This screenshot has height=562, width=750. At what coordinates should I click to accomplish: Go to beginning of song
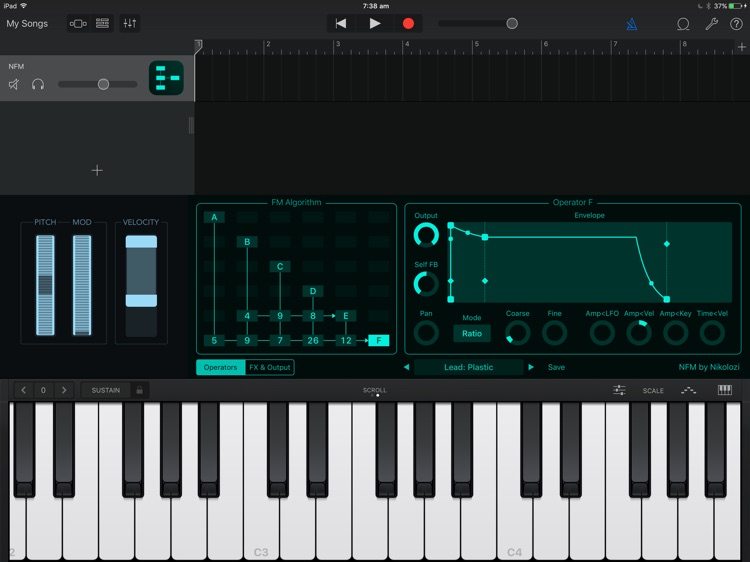click(x=341, y=23)
